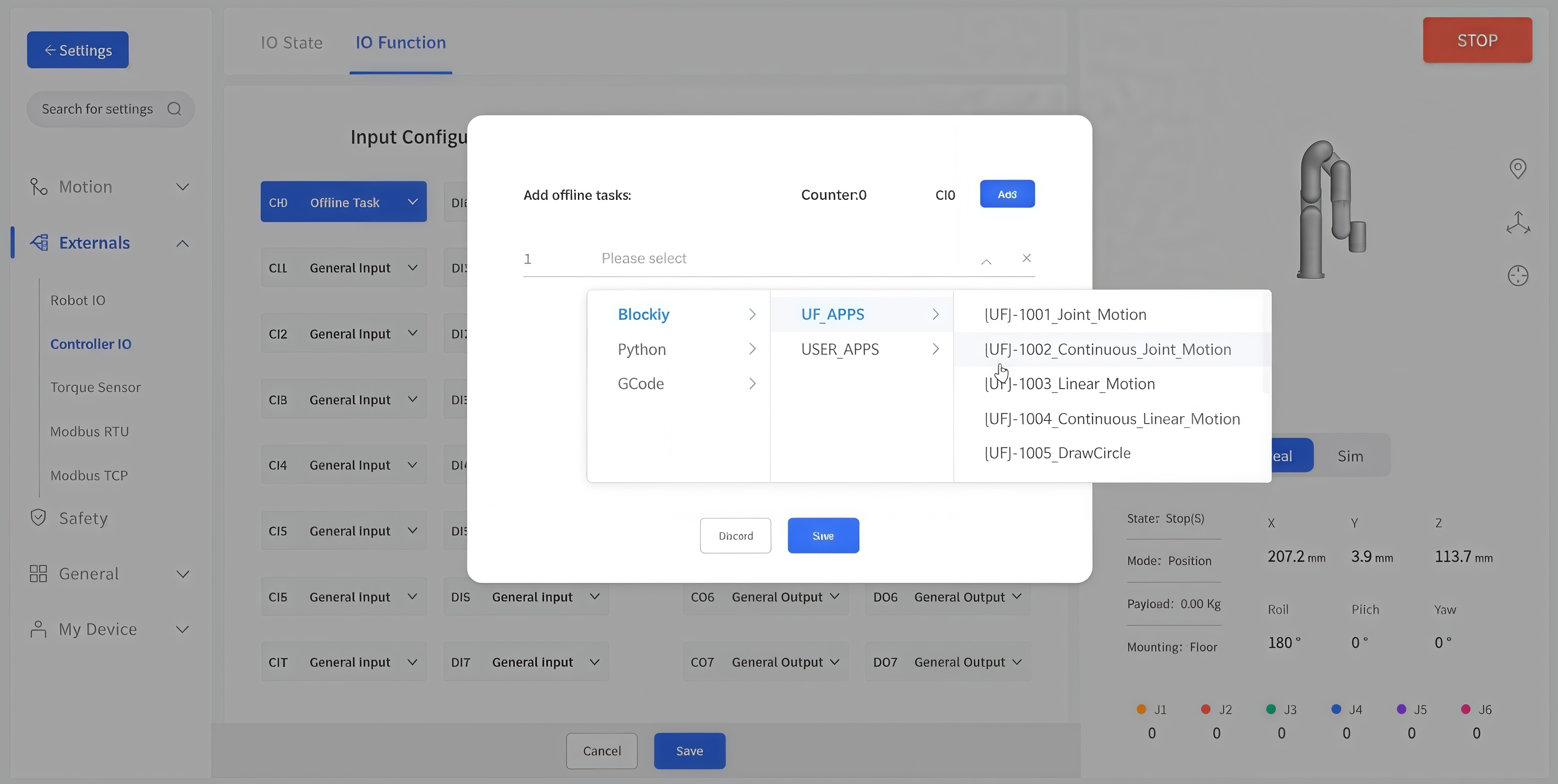Switch to the IO State tab
Image resolution: width=1558 pixels, height=784 pixels.
pos(292,42)
